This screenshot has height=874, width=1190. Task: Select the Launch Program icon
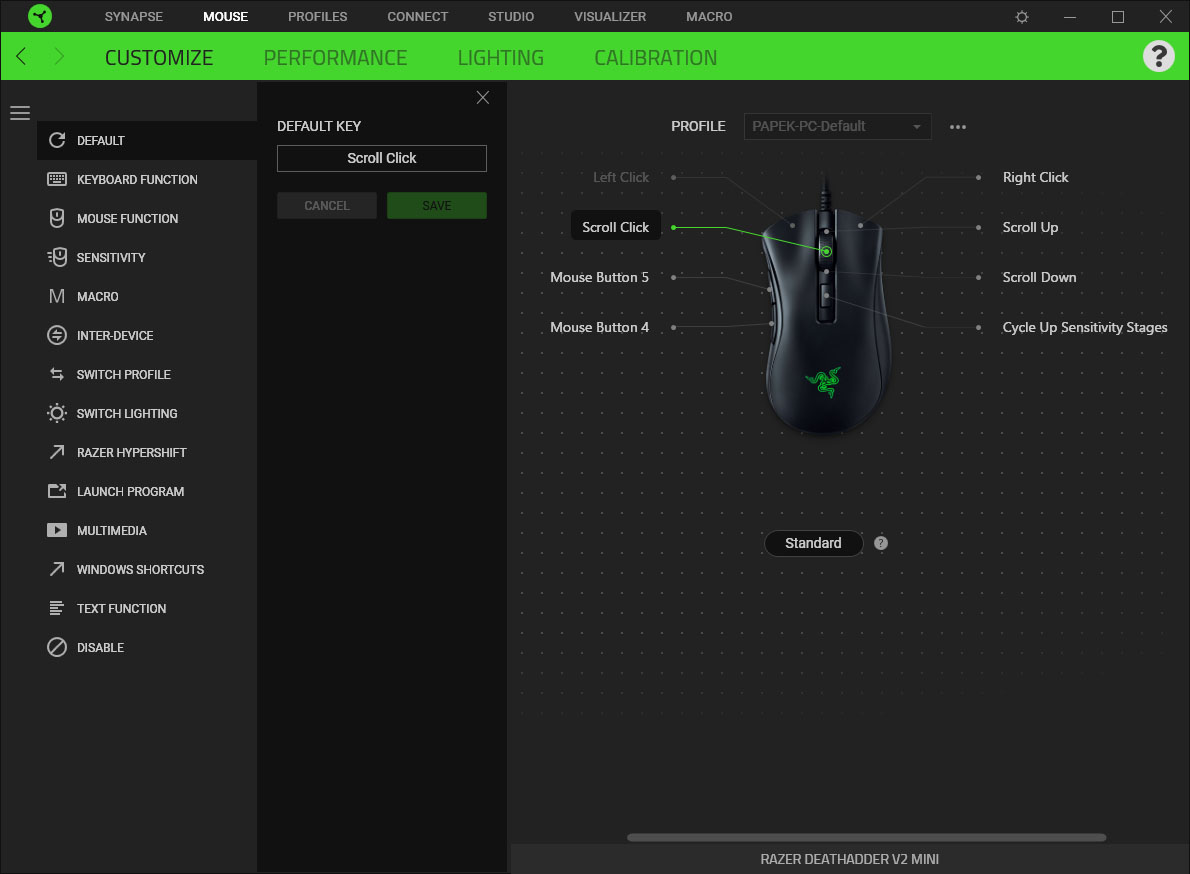57,491
